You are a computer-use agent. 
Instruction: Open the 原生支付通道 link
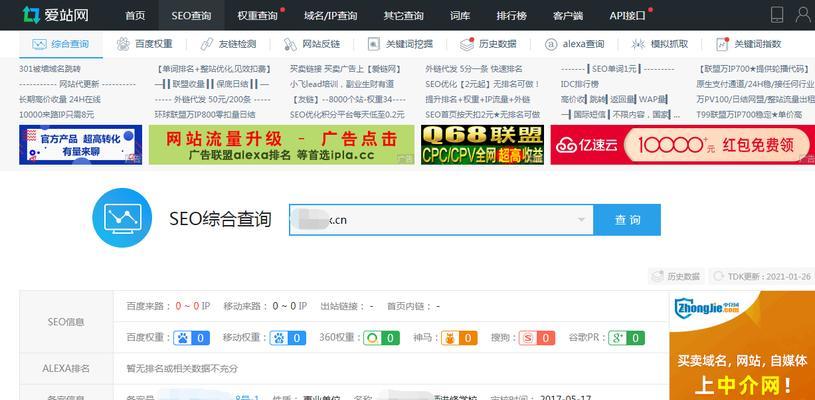point(756,84)
